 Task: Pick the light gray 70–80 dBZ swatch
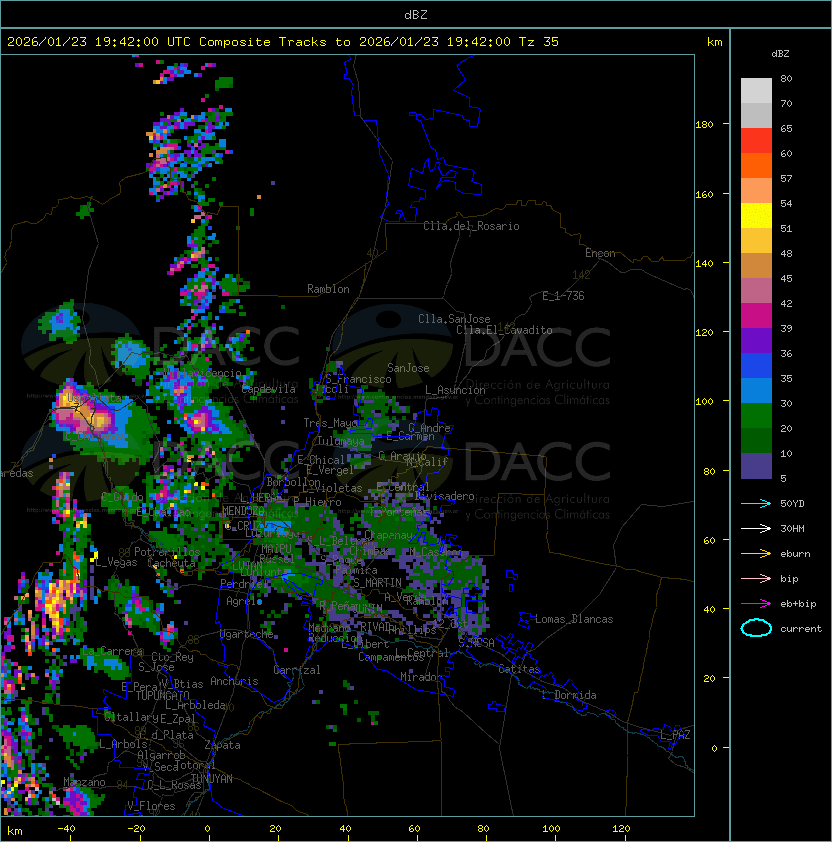(756, 90)
